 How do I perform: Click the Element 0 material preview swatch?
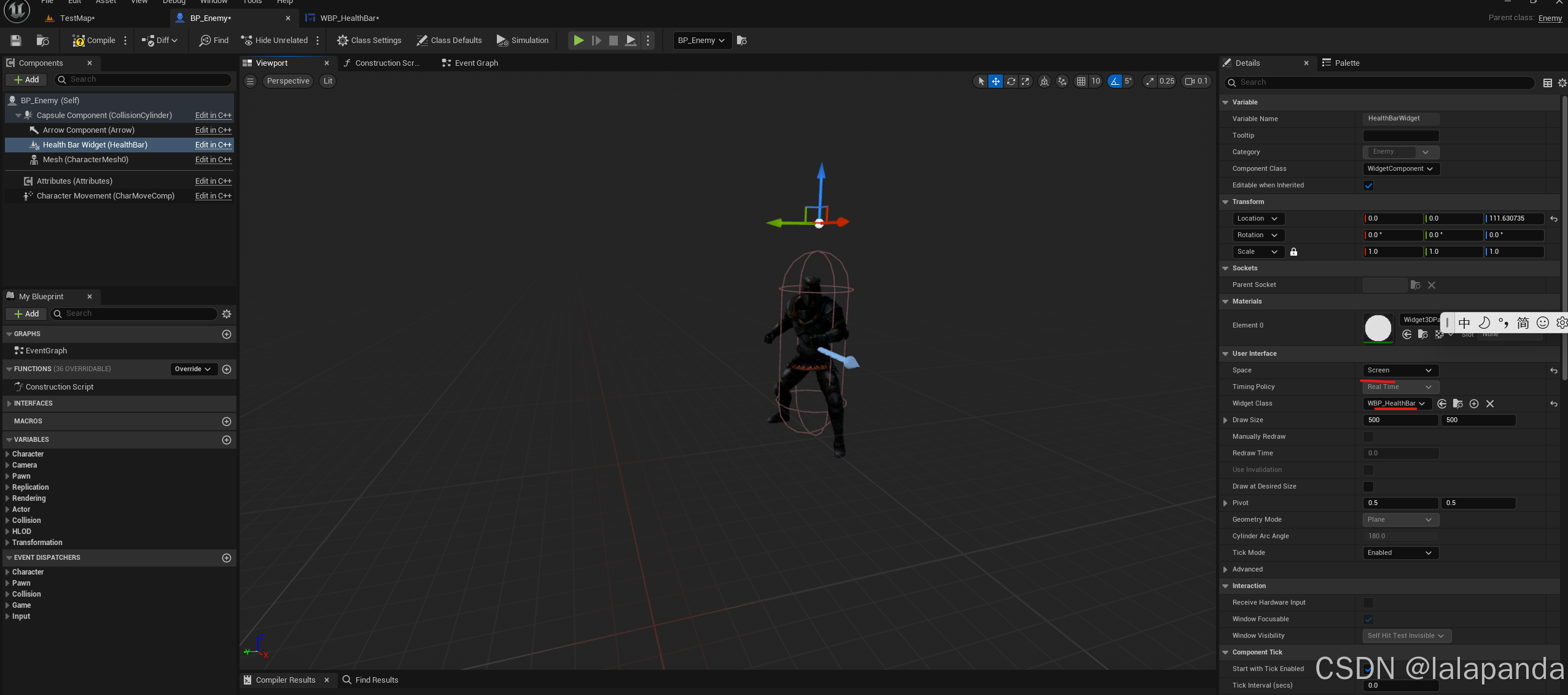(x=1378, y=328)
